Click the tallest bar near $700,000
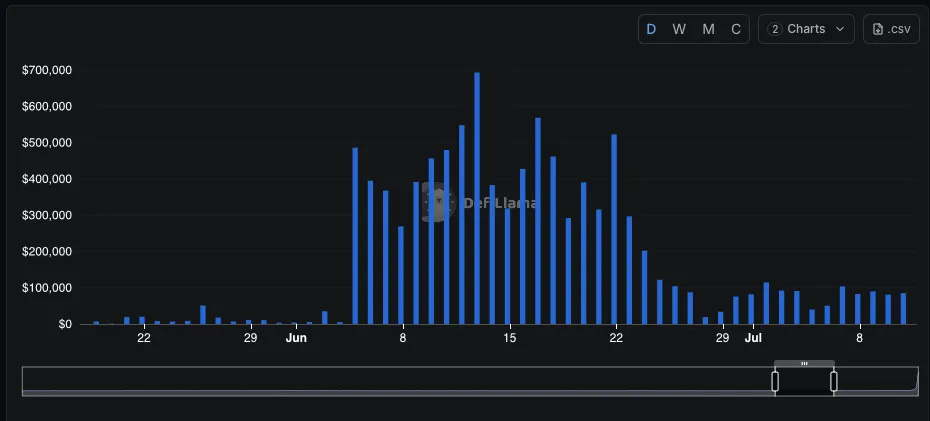 click(477, 198)
